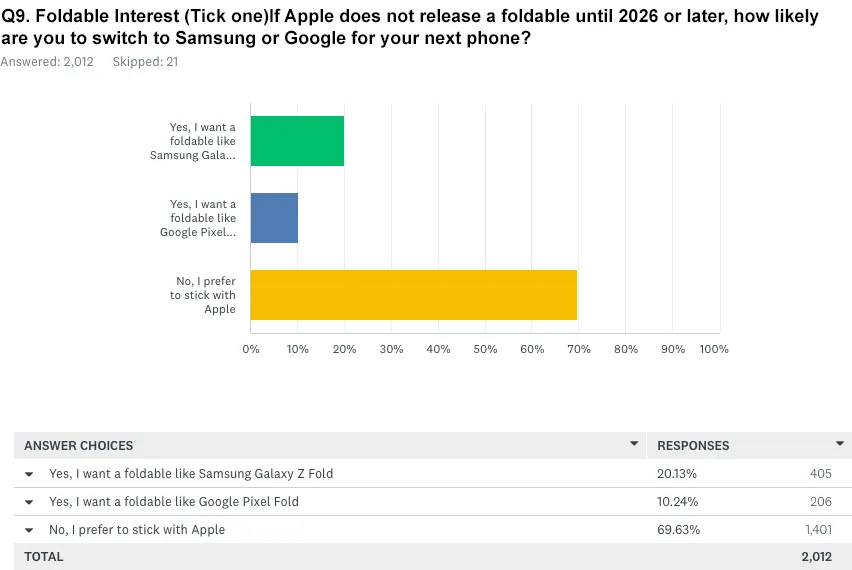The image size is (852, 570).
Task: Expand the stick with Apple row arrow
Action: 29,530
